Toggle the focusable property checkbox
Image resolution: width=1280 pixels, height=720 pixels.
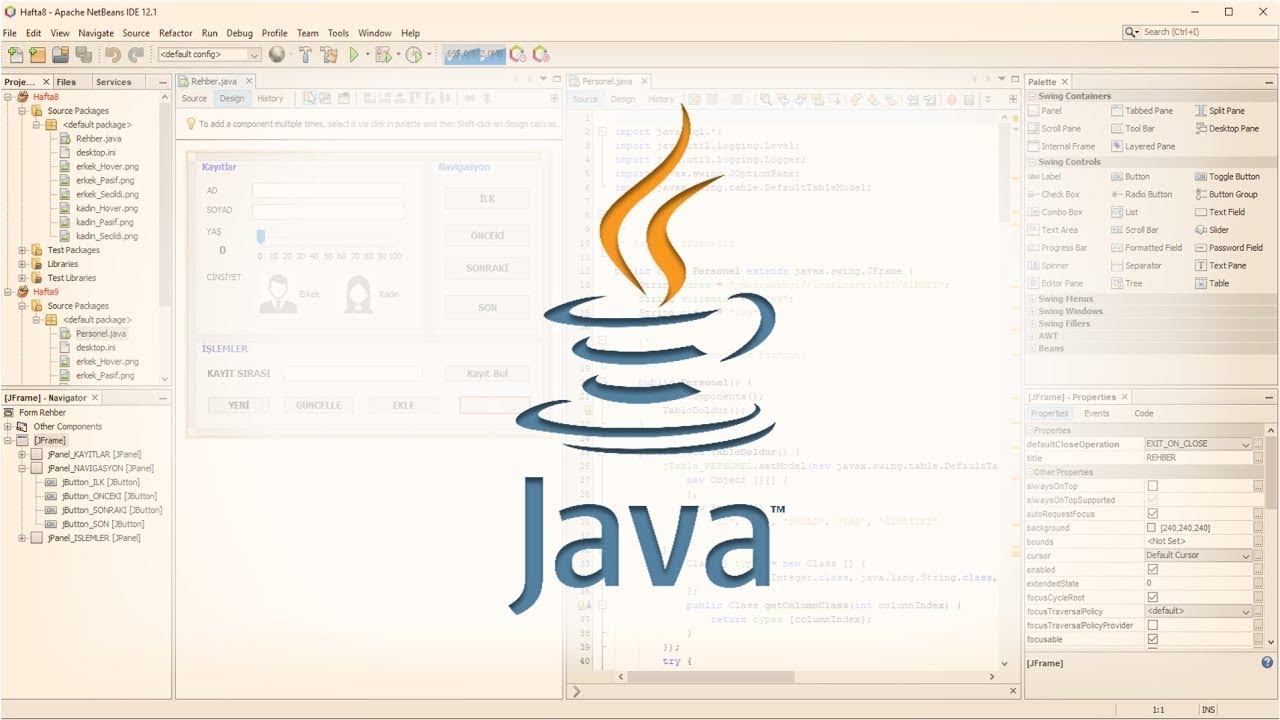[x=1152, y=639]
